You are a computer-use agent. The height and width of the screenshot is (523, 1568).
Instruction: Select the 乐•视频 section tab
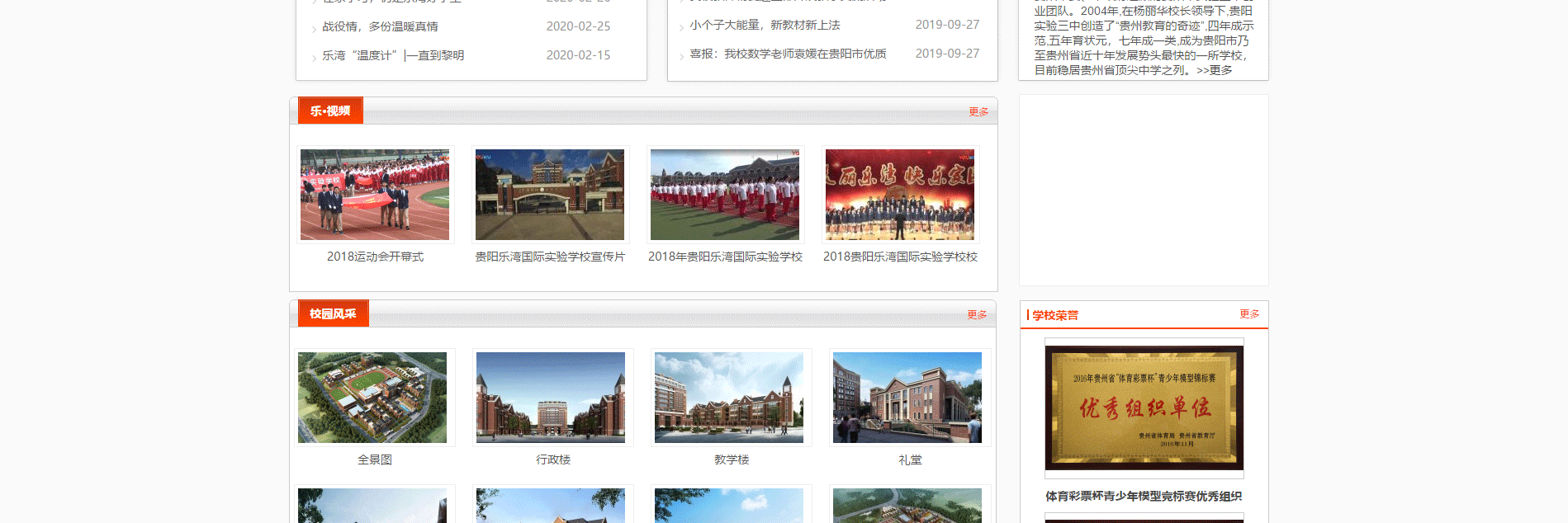pyautogui.click(x=330, y=111)
